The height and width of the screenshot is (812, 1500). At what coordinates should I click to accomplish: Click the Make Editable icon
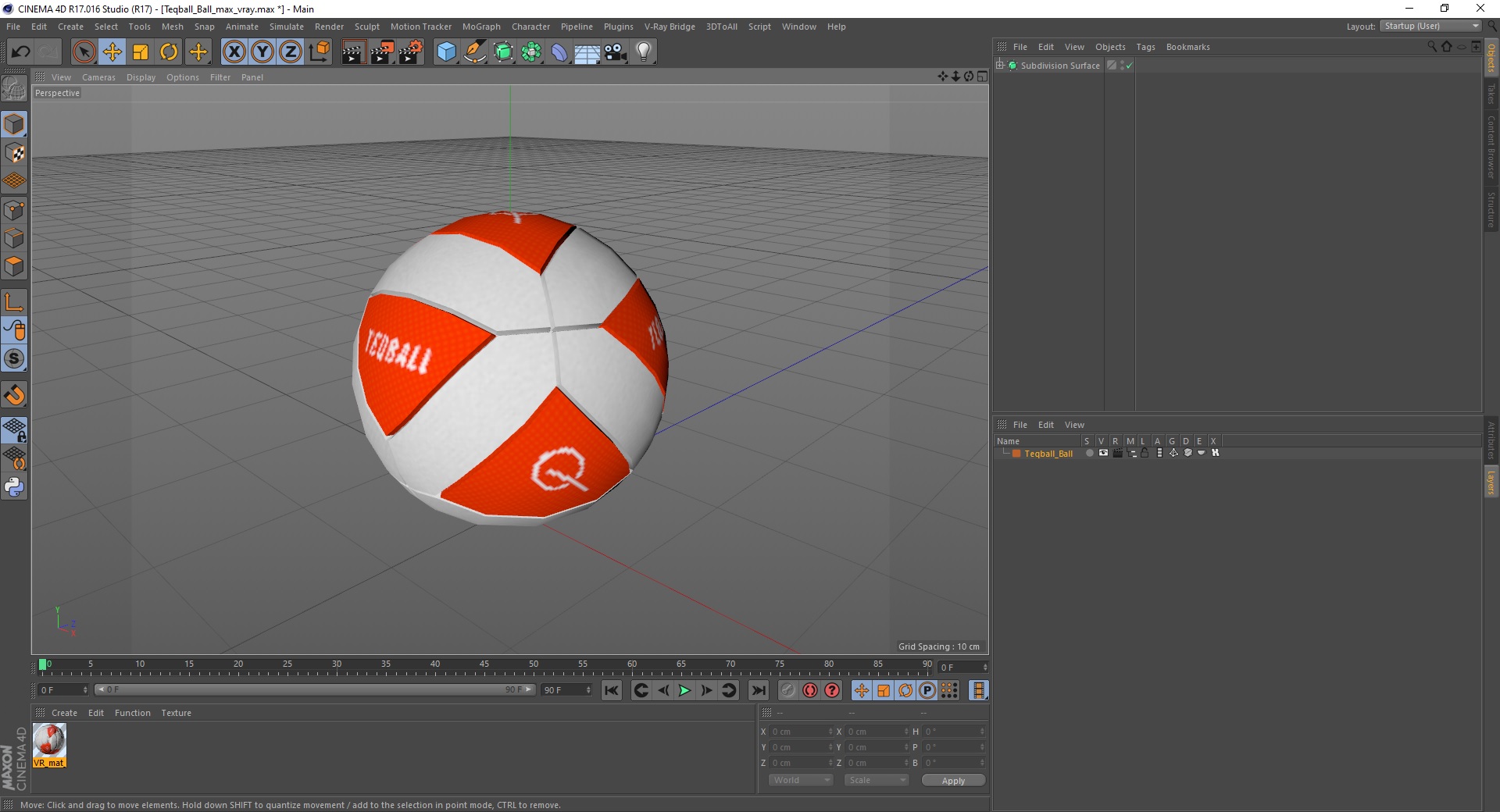(x=14, y=88)
